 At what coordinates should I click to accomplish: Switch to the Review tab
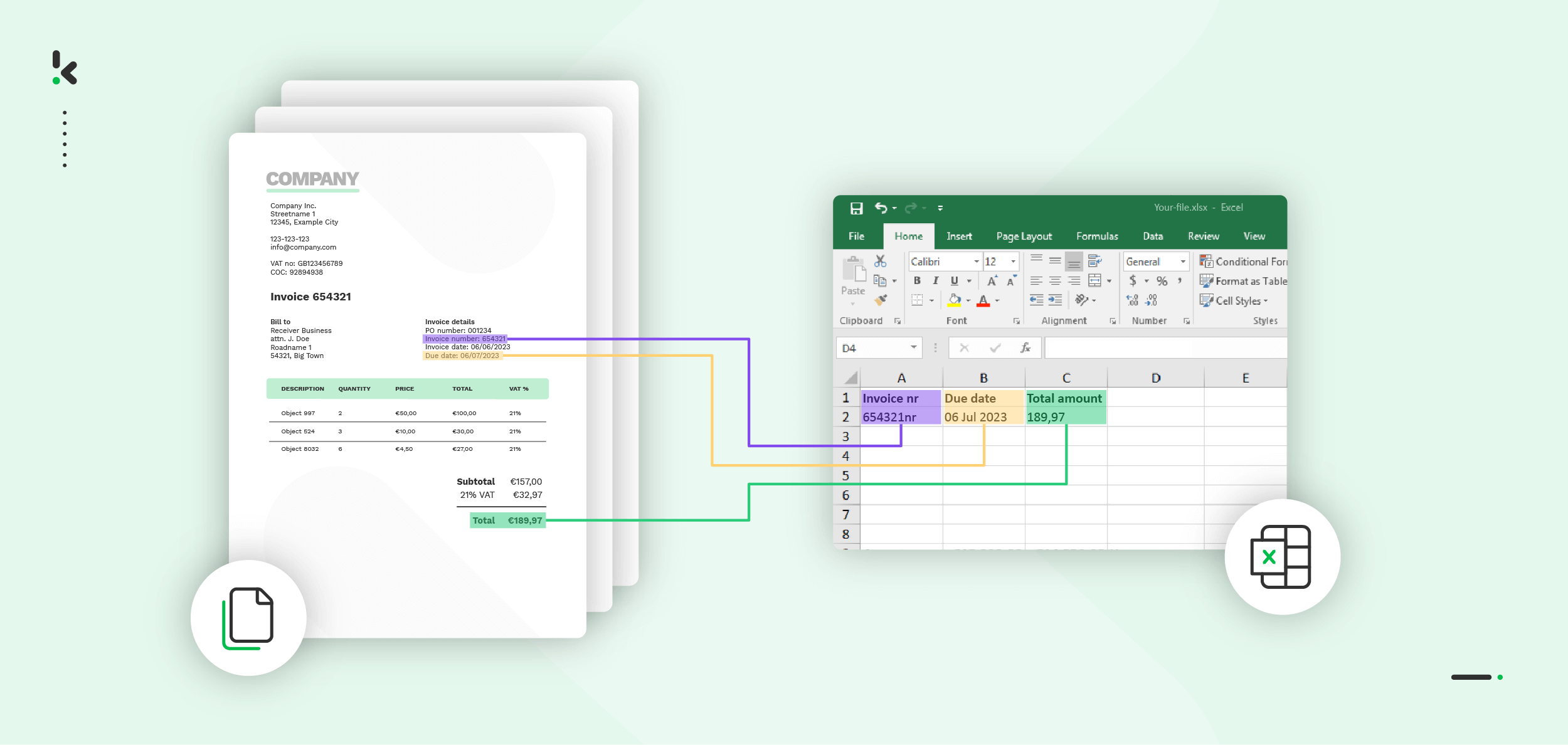click(1203, 236)
